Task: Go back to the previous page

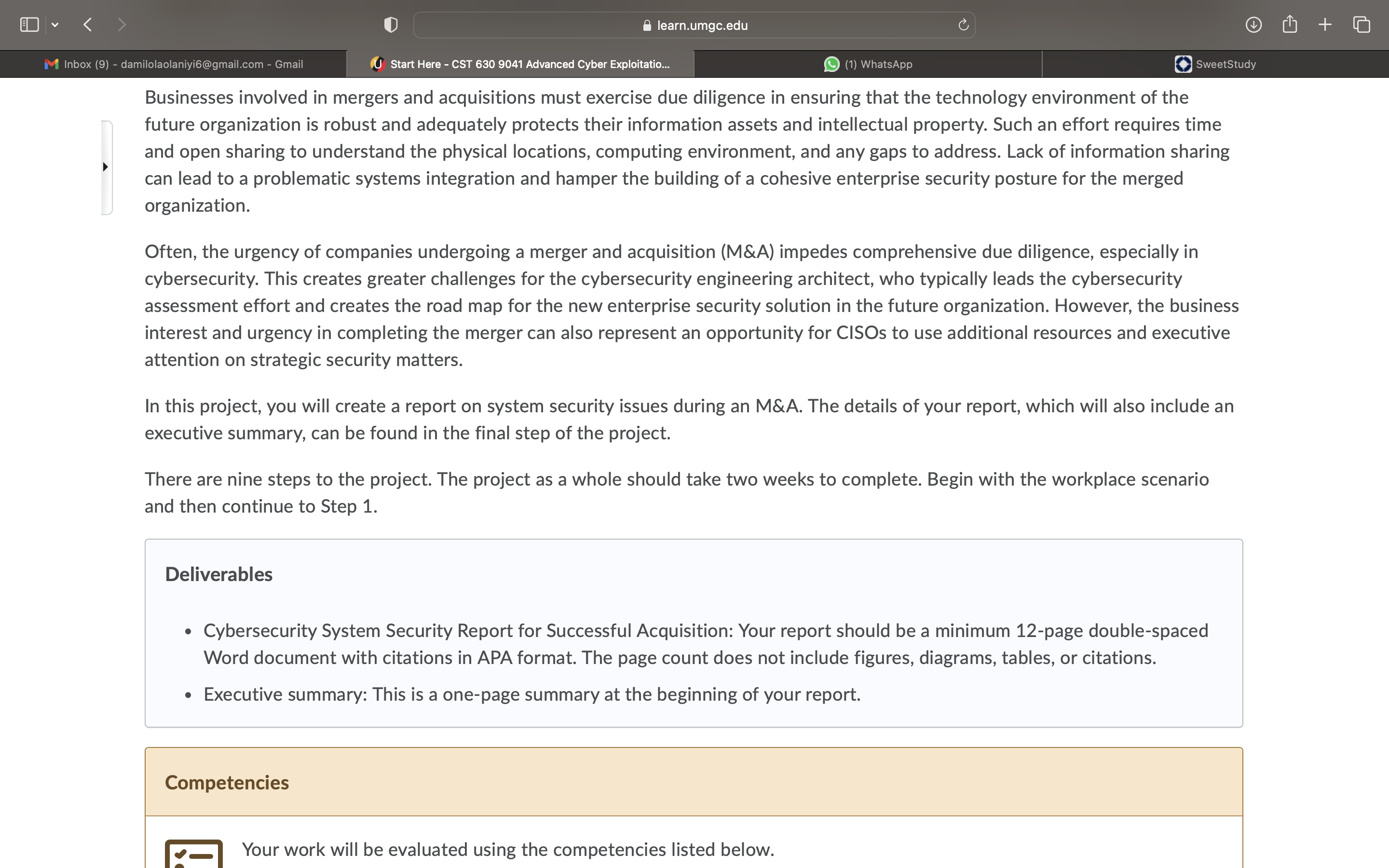Action: (x=88, y=25)
